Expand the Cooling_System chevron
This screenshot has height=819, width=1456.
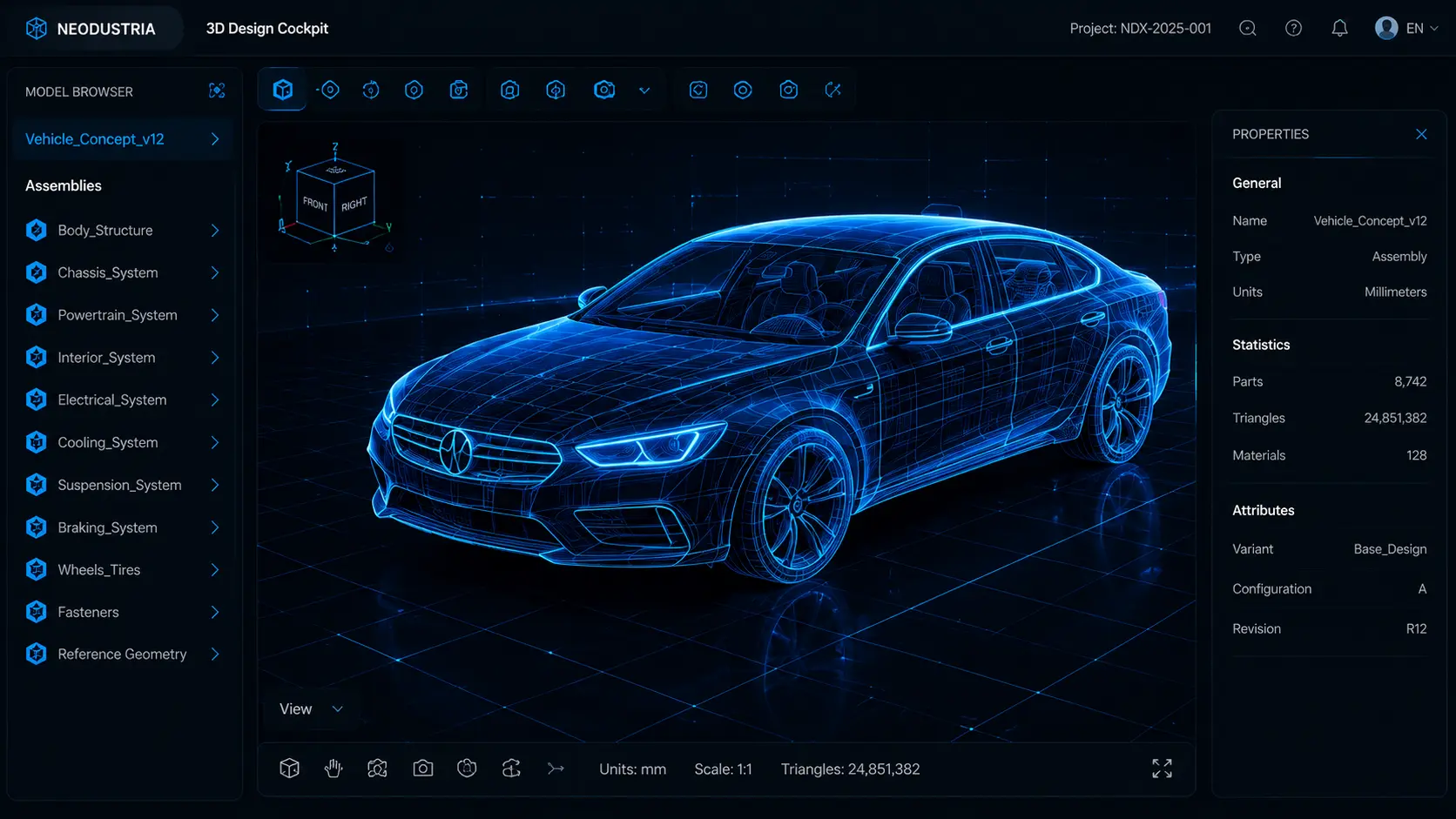pyautogui.click(x=215, y=442)
